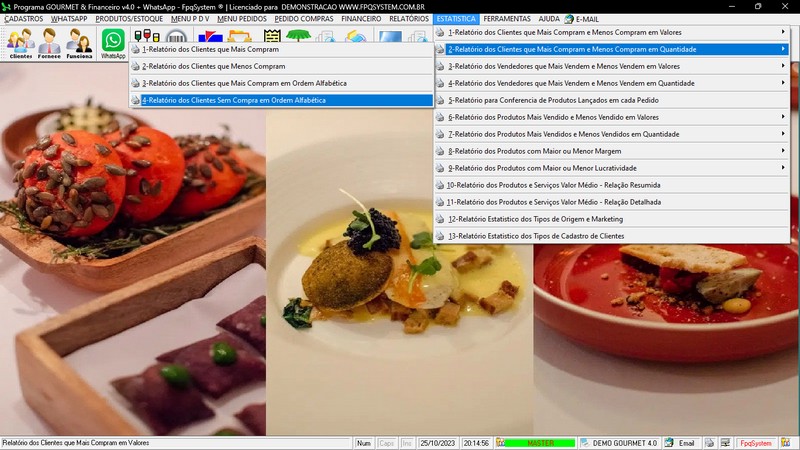
Task: Open the AJUDA menu
Action: 549,19
